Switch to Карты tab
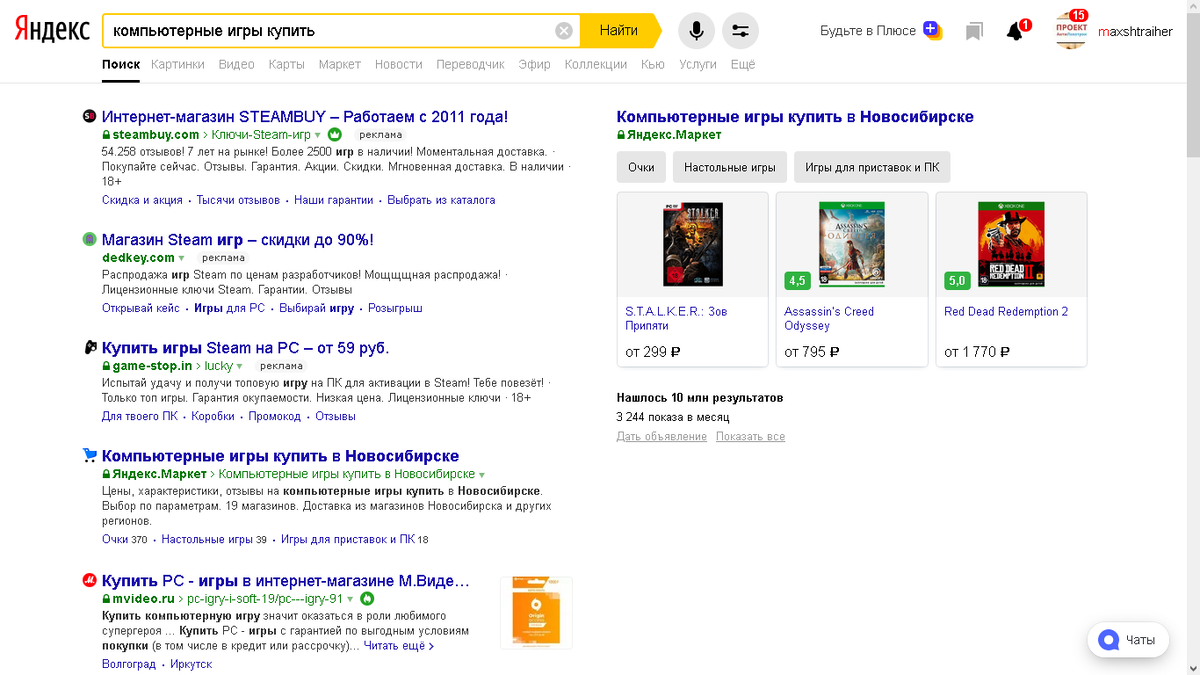This screenshot has width=1200, height=675. coord(286,64)
